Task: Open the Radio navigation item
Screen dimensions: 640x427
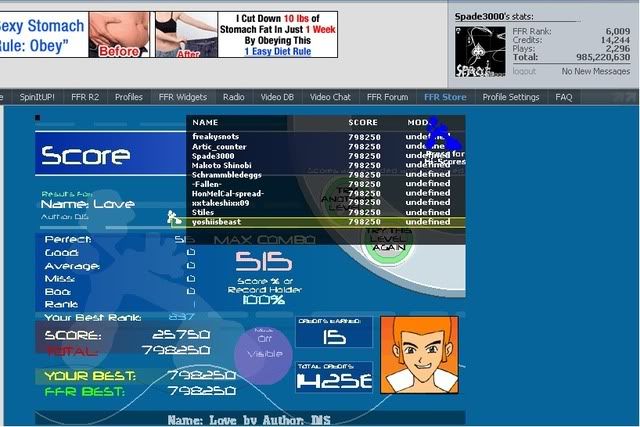Action: click(x=233, y=97)
